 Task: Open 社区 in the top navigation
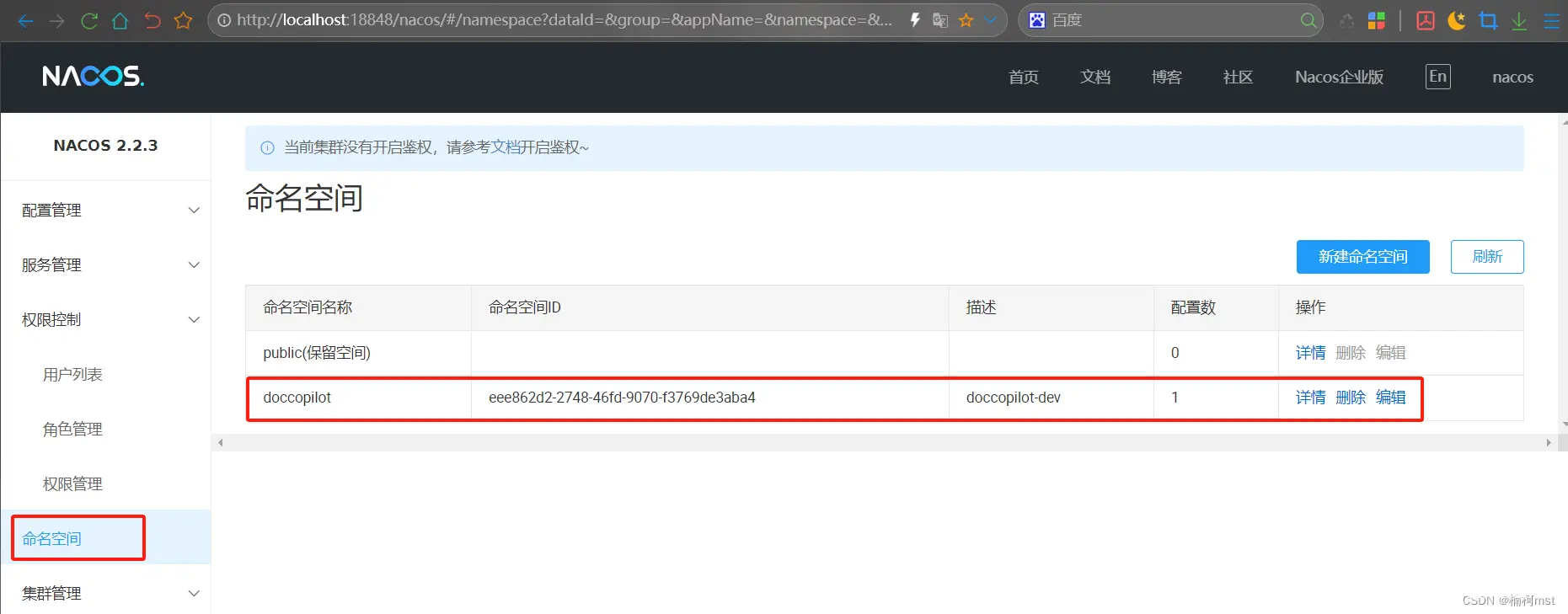click(1238, 77)
